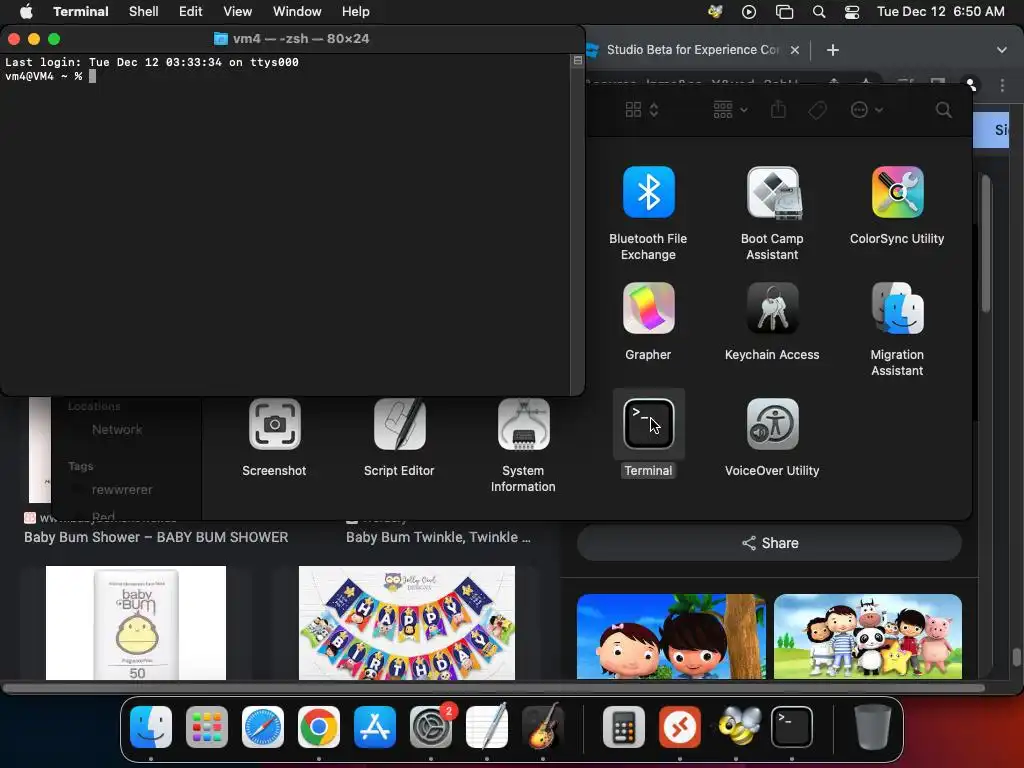Open the Help menu
The width and height of the screenshot is (1024, 768).
356,12
